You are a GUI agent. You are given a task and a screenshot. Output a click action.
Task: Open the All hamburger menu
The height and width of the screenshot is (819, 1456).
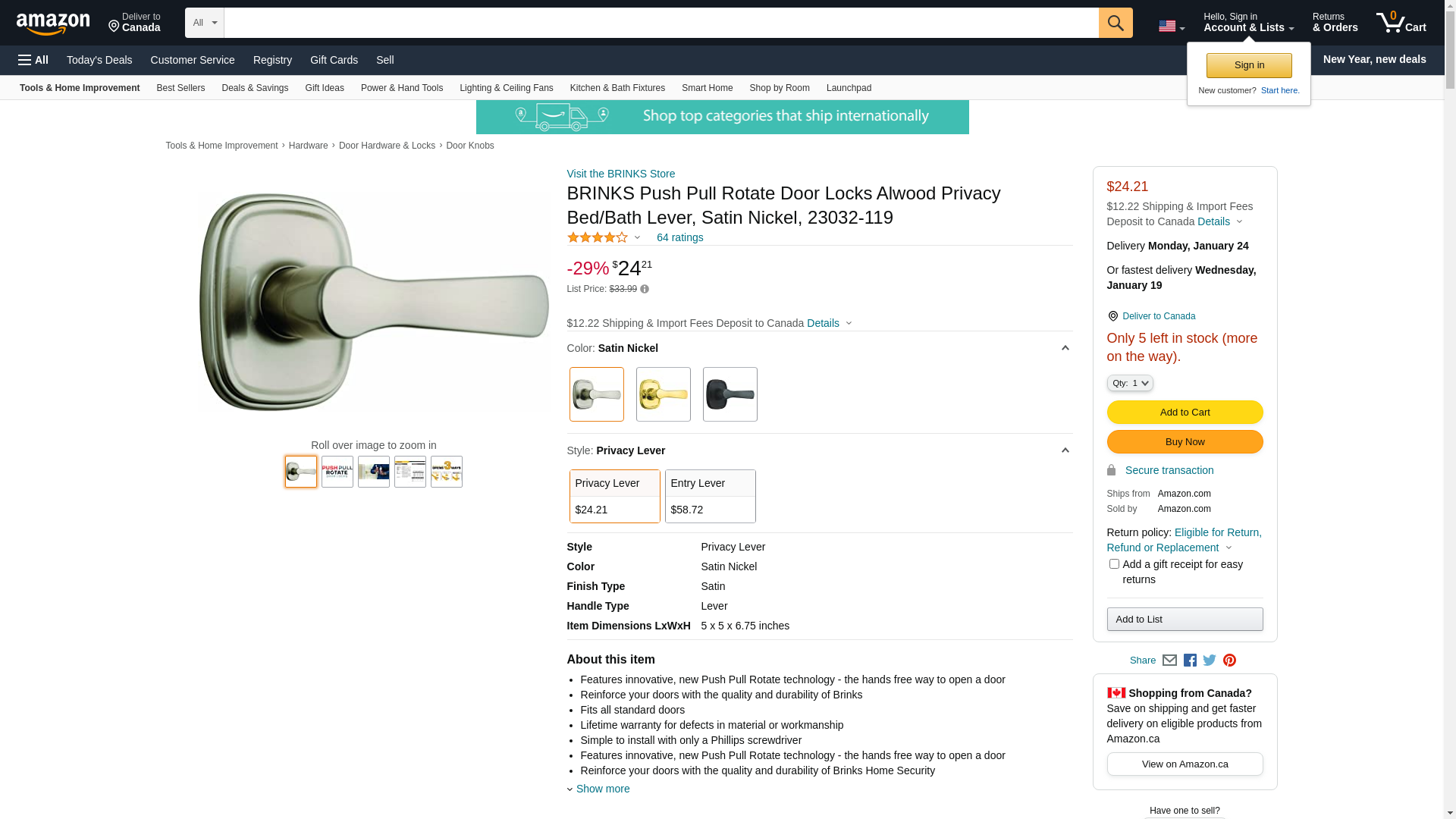pyautogui.click(x=33, y=60)
